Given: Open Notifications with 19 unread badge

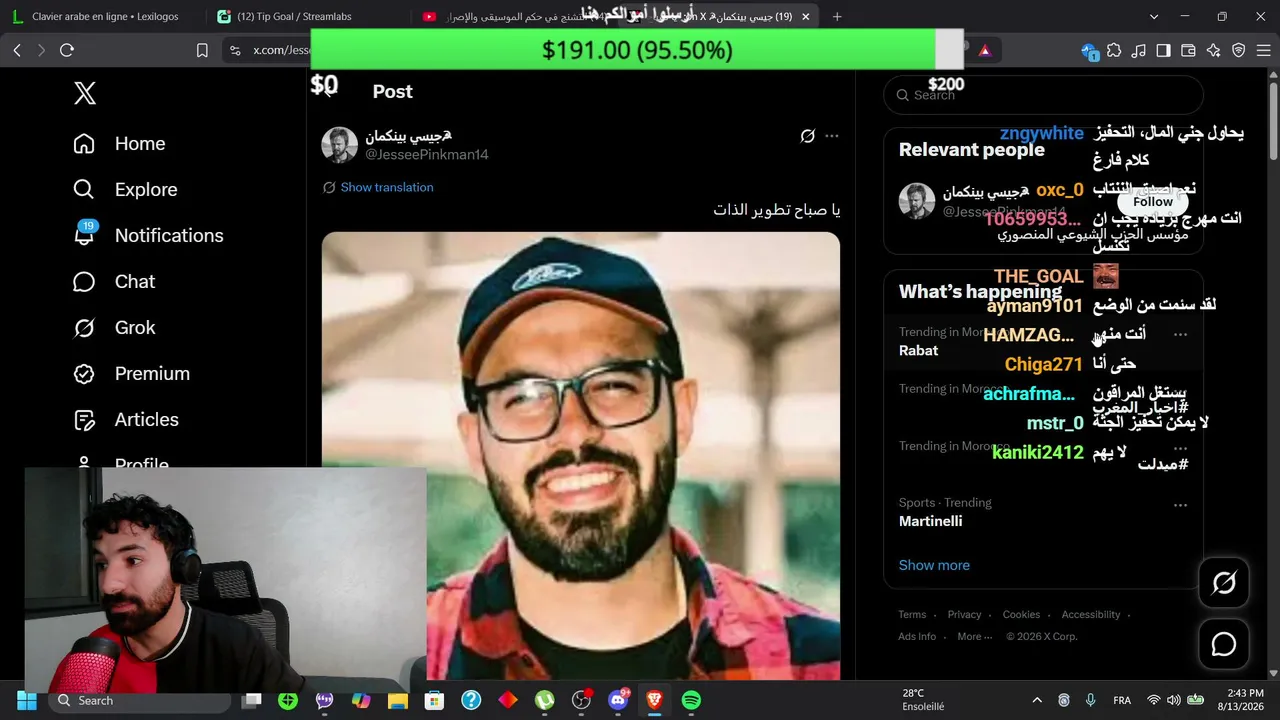Looking at the screenshot, I should (148, 236).
